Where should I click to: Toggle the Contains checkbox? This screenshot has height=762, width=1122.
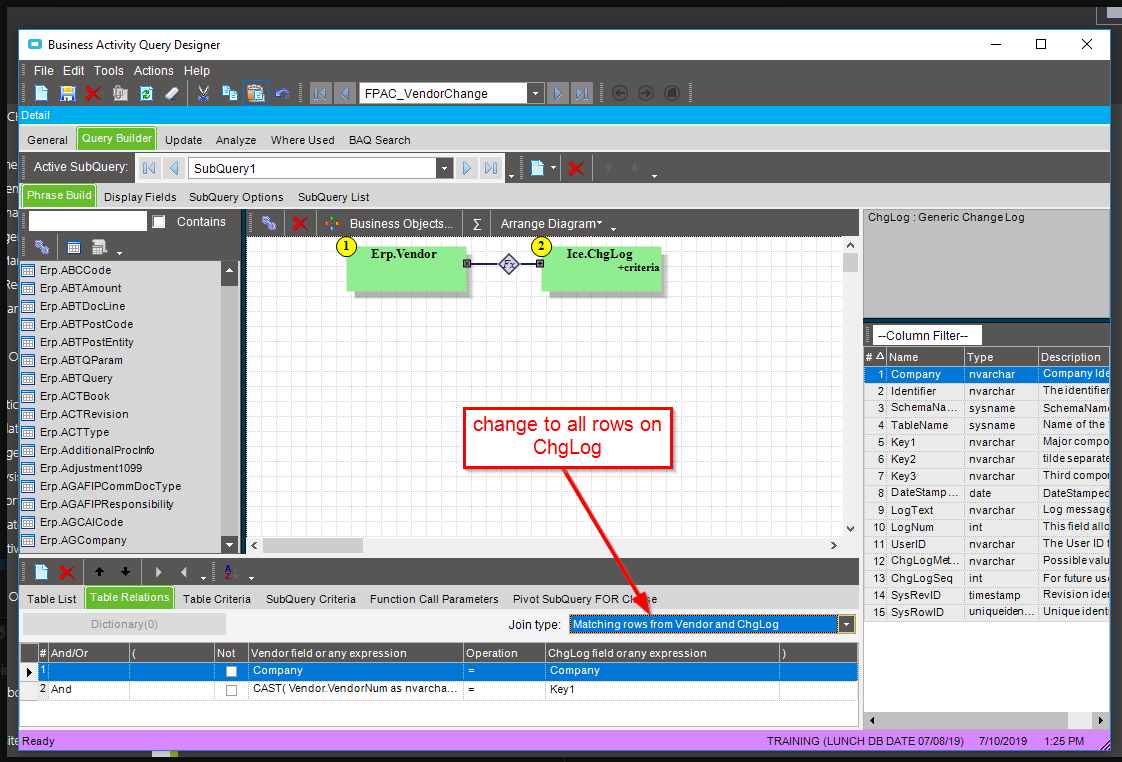(x=159, y=222)
